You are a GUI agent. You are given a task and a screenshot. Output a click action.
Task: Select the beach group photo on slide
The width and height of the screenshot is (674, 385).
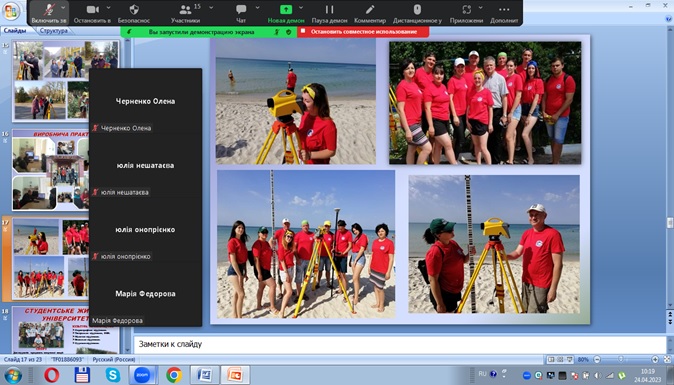[x=306, y=244]
